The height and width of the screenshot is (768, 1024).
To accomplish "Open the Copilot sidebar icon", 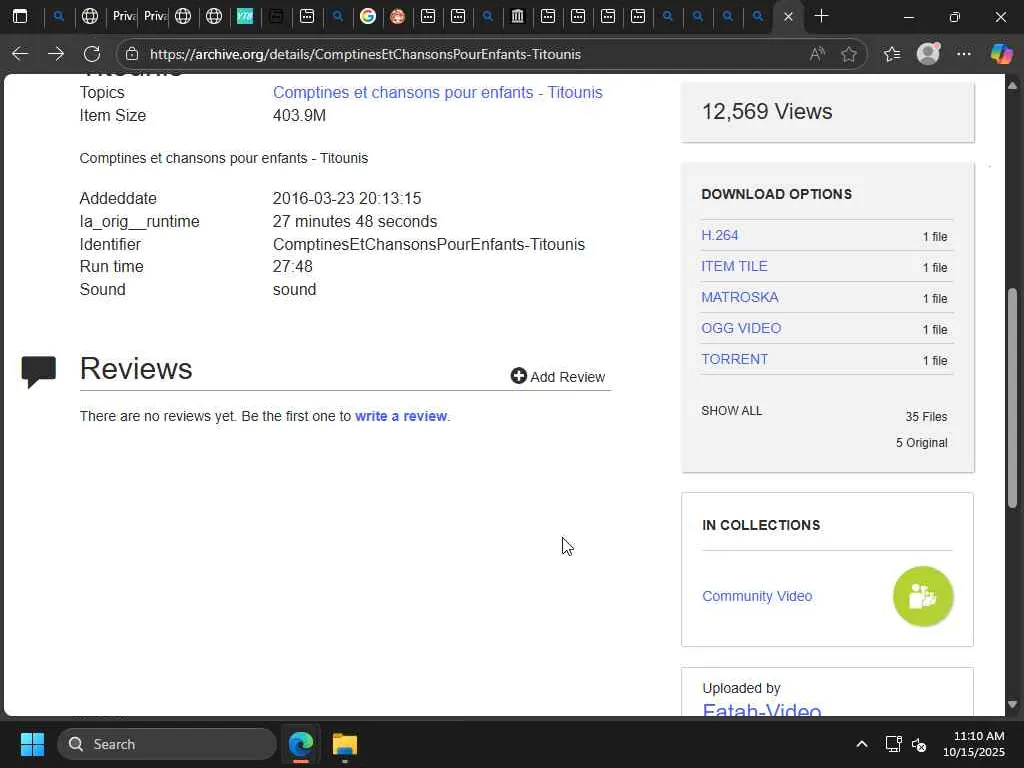I will [1001, 54].
